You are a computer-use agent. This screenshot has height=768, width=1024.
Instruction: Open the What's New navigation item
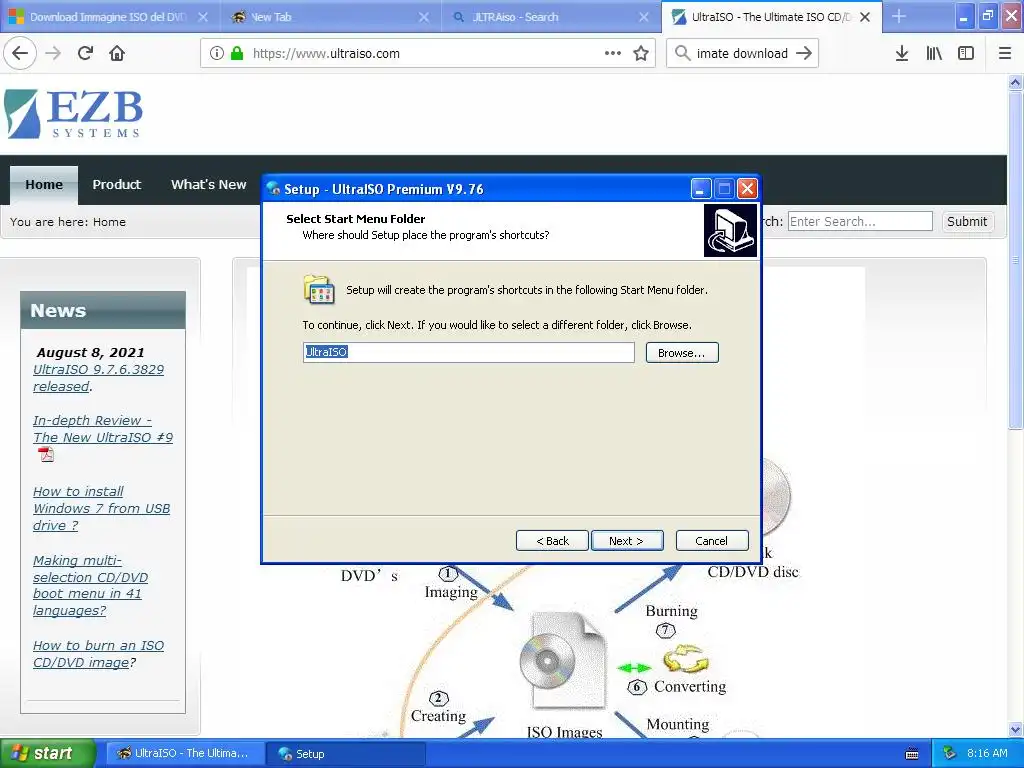[x=208, y=185]
